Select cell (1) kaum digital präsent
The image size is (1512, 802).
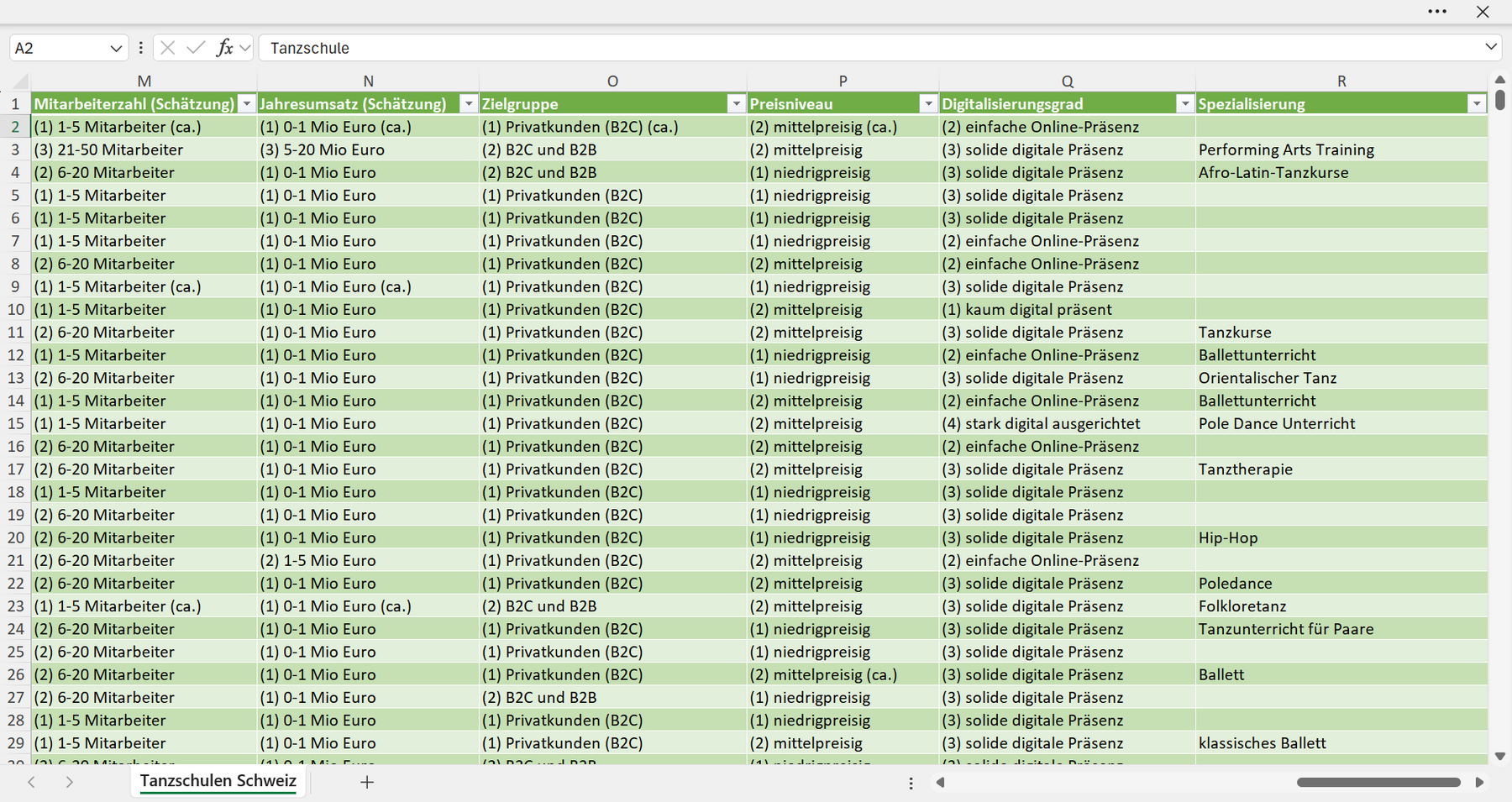(x=1067, y=309)
